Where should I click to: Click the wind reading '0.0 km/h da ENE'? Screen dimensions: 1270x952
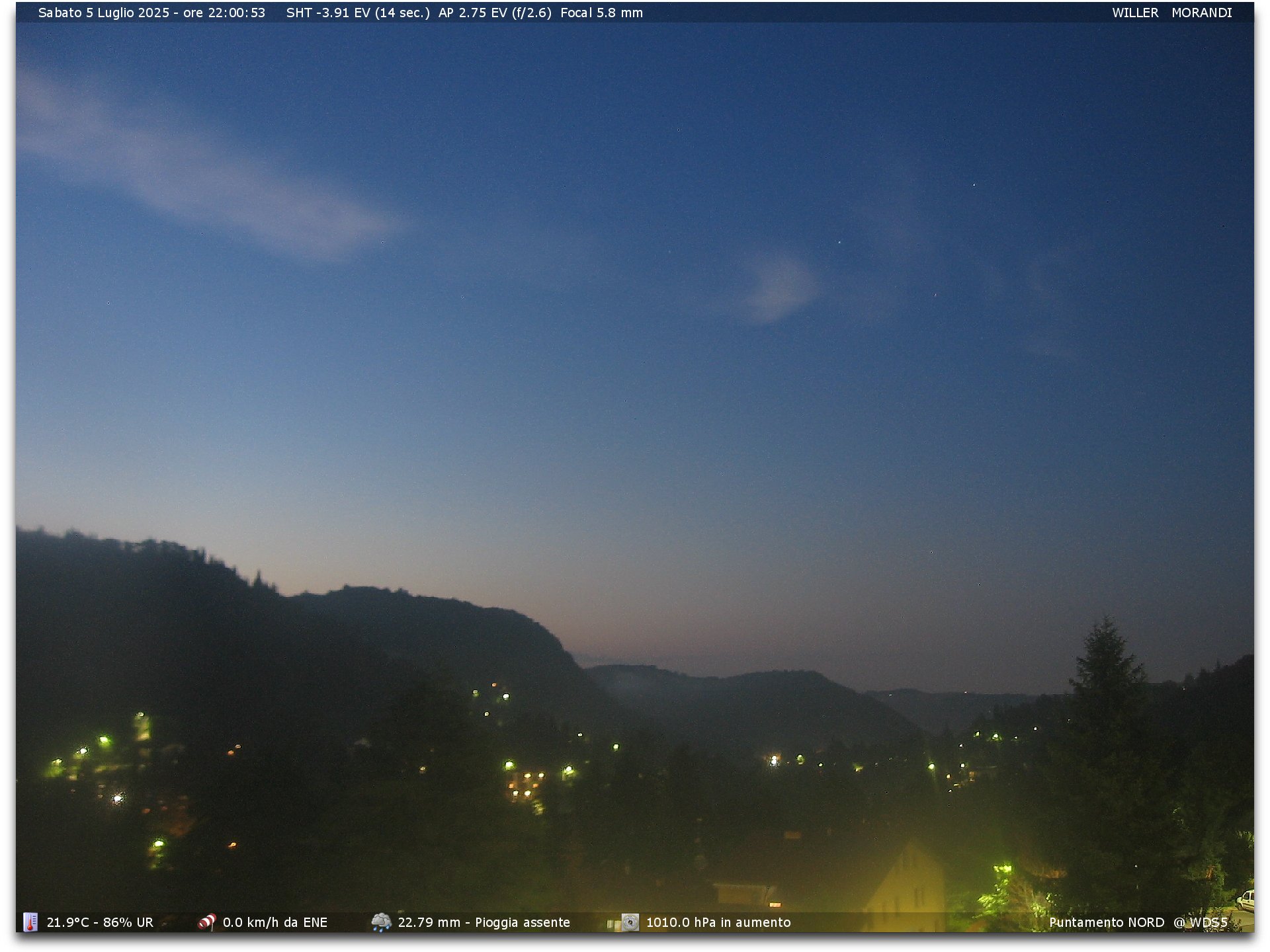point(275,922)
